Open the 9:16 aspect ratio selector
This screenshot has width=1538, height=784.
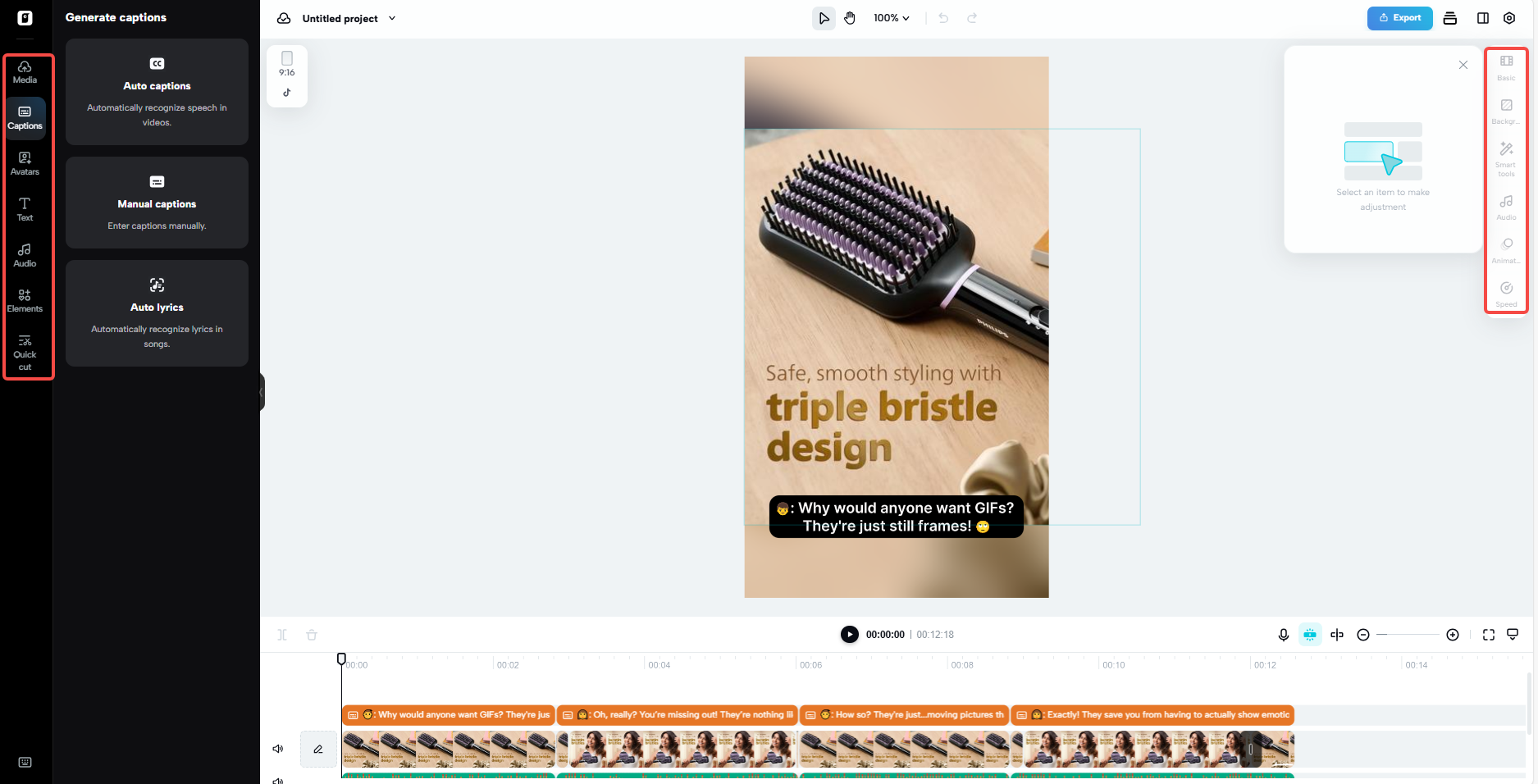click(287, 64)
